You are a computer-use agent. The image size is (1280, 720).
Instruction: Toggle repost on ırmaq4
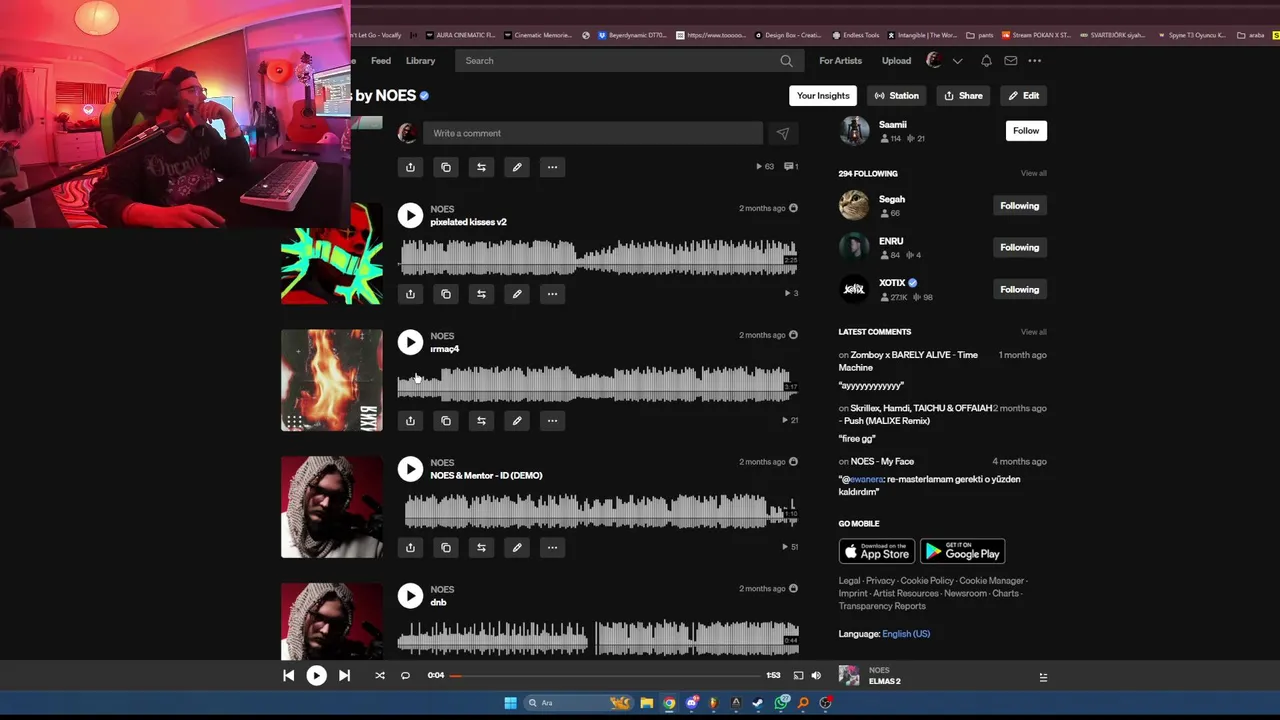coord(481,421)
